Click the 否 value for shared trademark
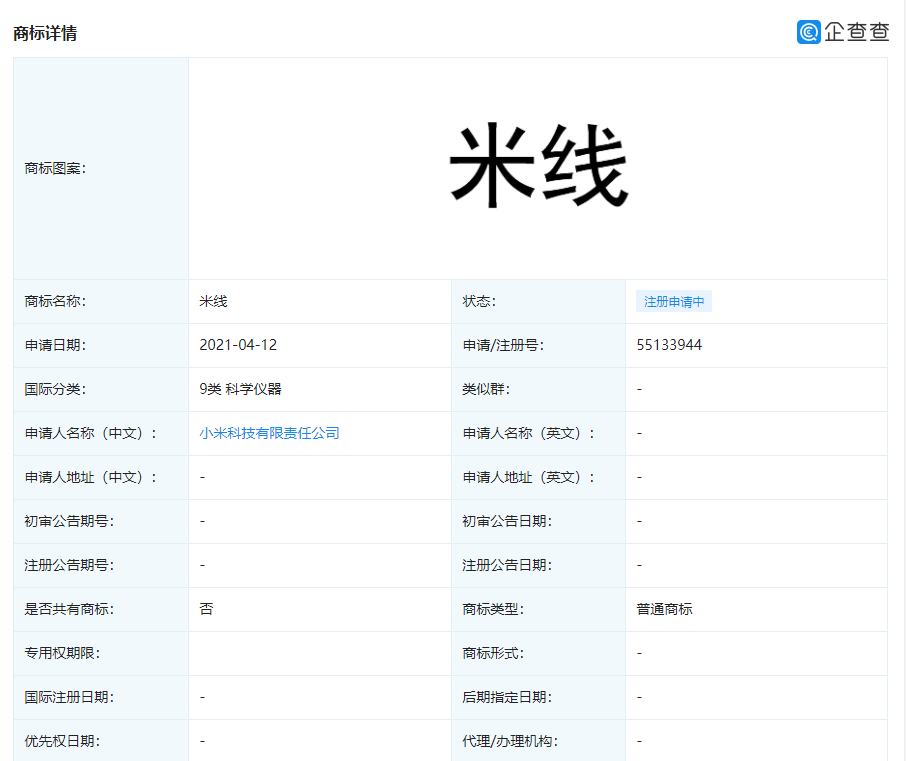 206,609
